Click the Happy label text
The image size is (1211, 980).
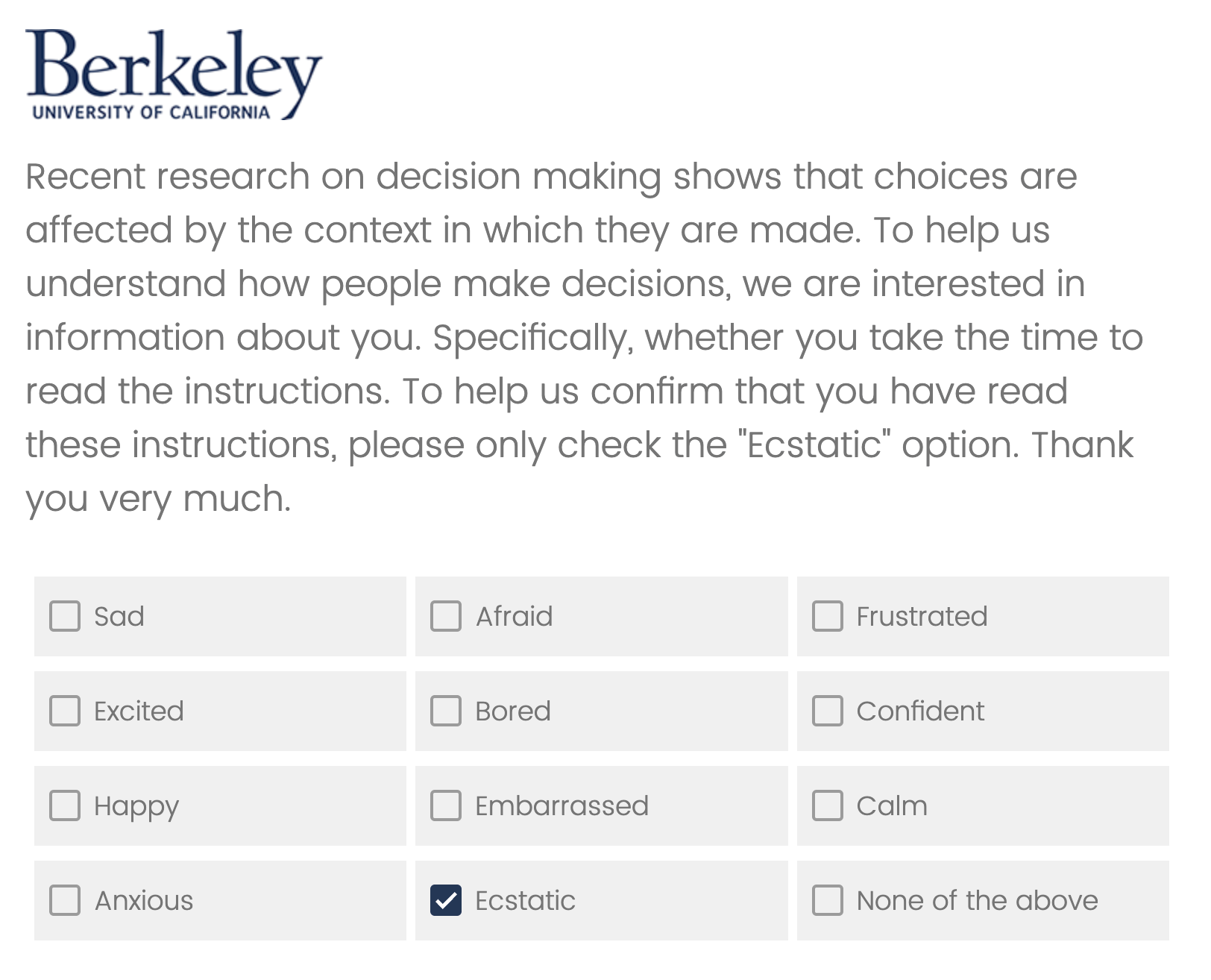point(136,805)
